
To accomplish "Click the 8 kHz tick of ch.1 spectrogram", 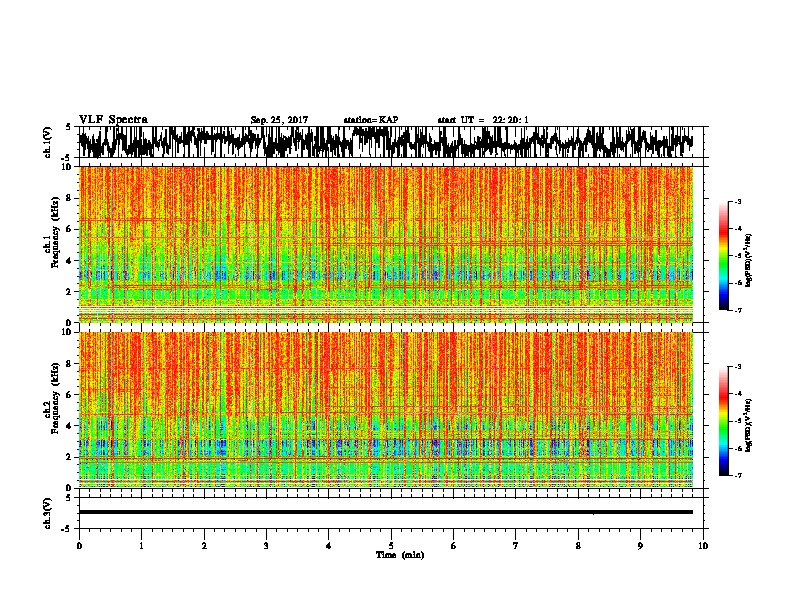I will [x=70, y=198].
